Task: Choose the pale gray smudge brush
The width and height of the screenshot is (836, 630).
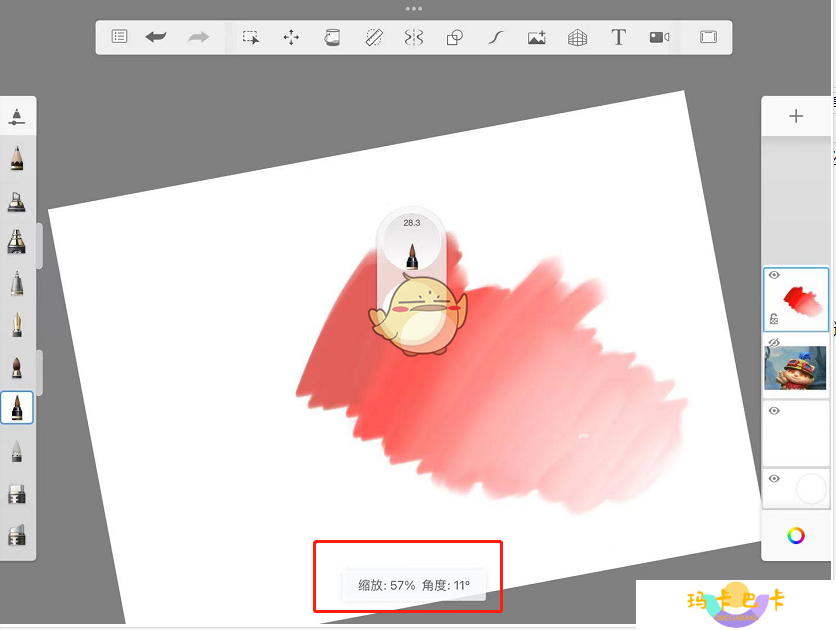Action: pos(17,451)
